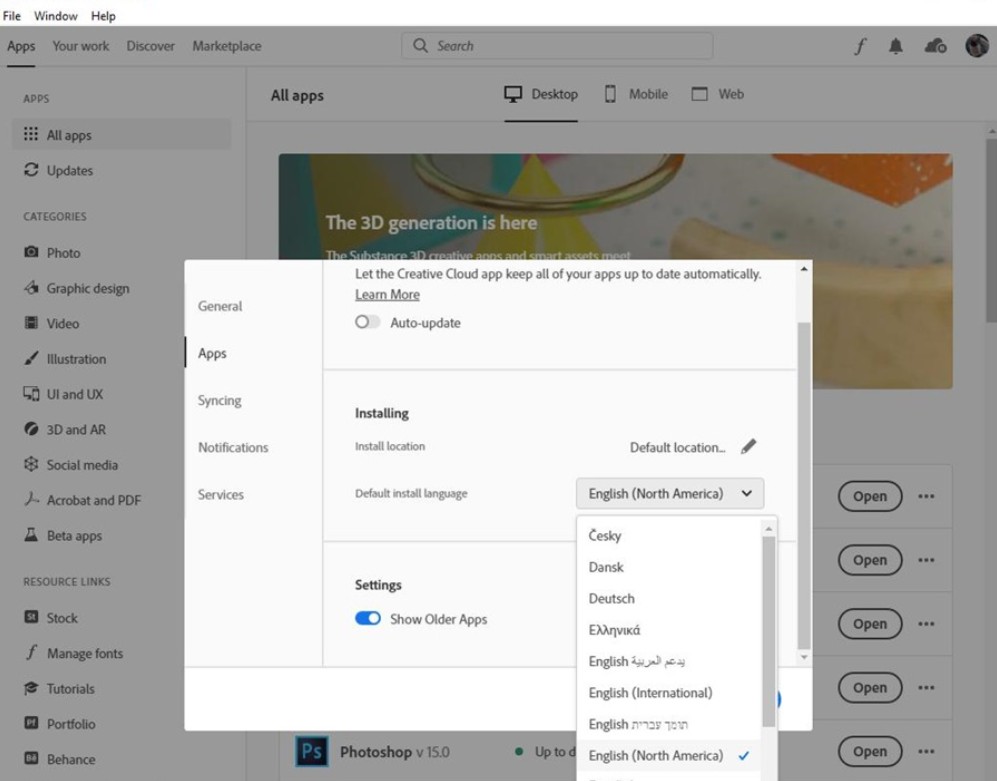The height and width of the screenshot is (781, 997).
Task: Switch to the Mobile apps tab
Action: pos(636,94)
